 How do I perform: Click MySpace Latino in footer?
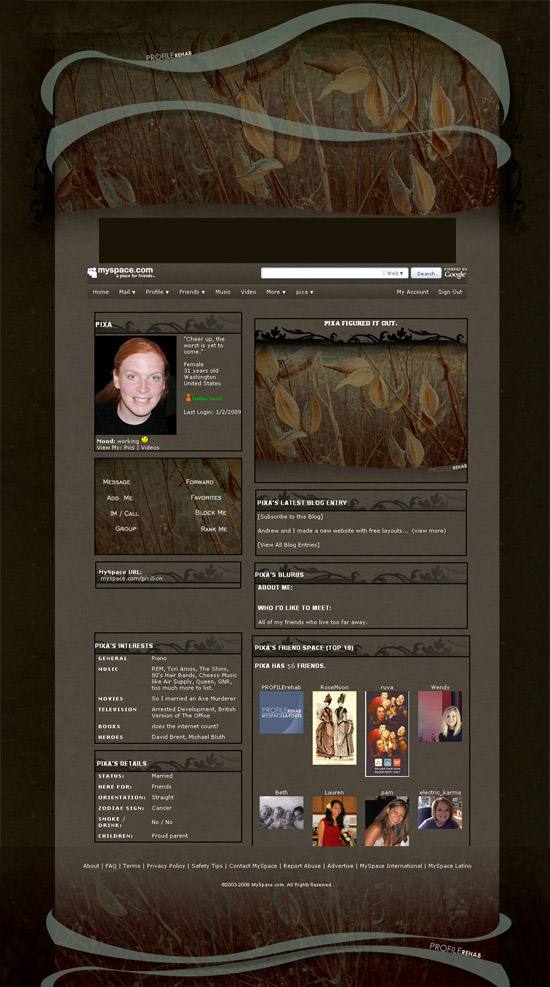click(450, 866)
